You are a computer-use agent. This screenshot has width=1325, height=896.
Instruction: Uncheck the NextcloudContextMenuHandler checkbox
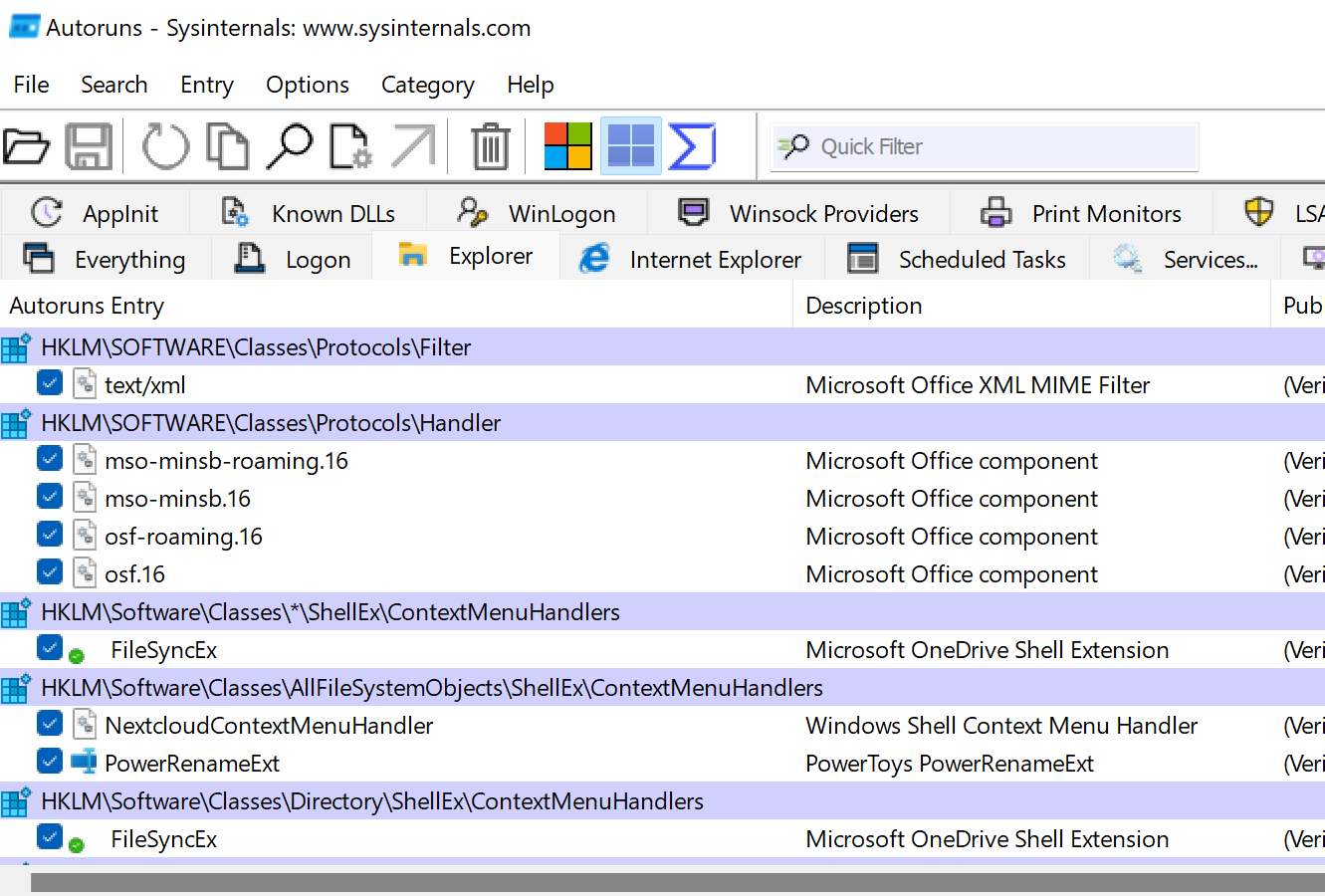coord(50,723)
